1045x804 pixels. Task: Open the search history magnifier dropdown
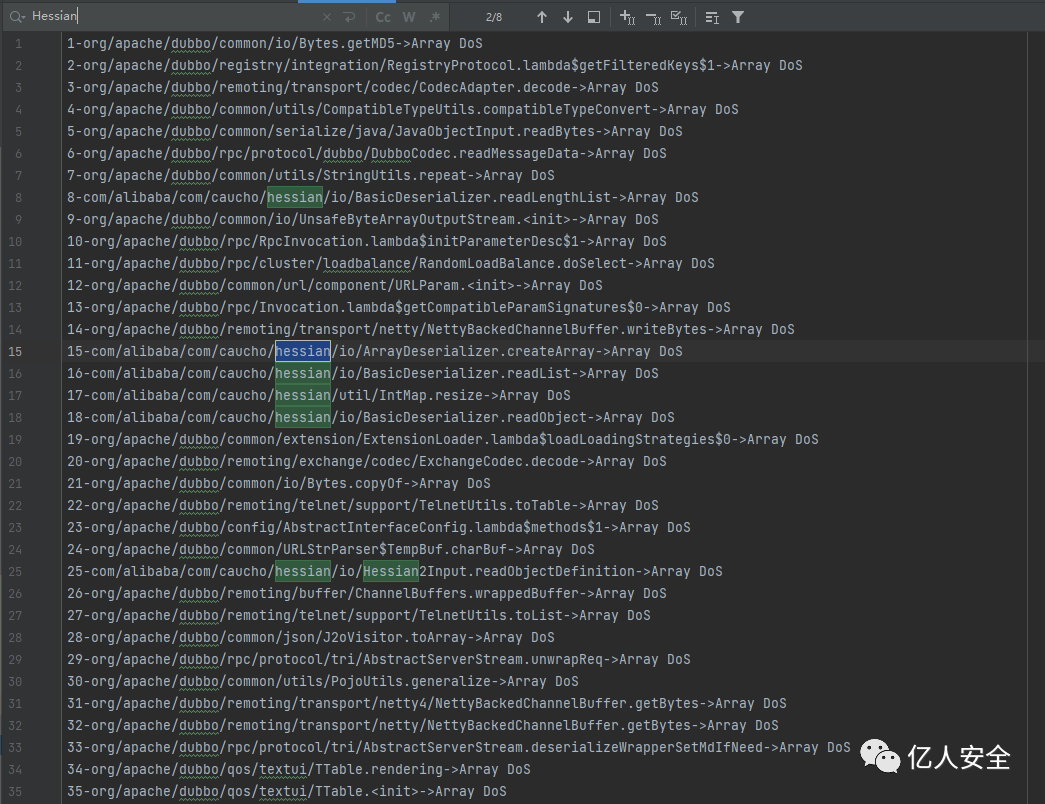(x=17, y=17)
